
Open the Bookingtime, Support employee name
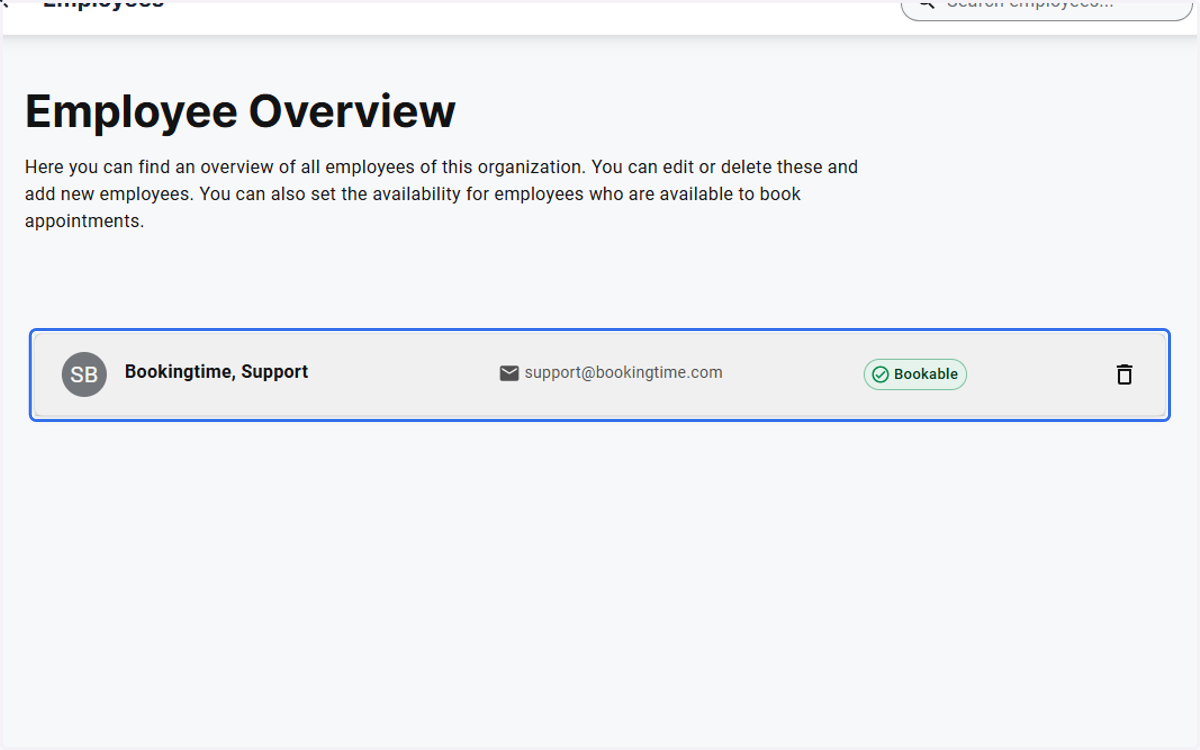pyautogui.click(x=216, y=372)
